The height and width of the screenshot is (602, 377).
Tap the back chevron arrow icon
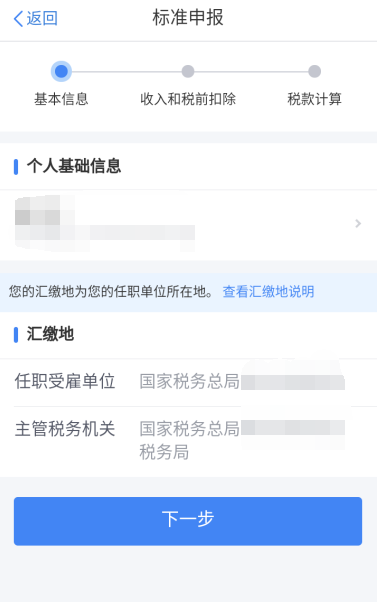coord(18,18)
